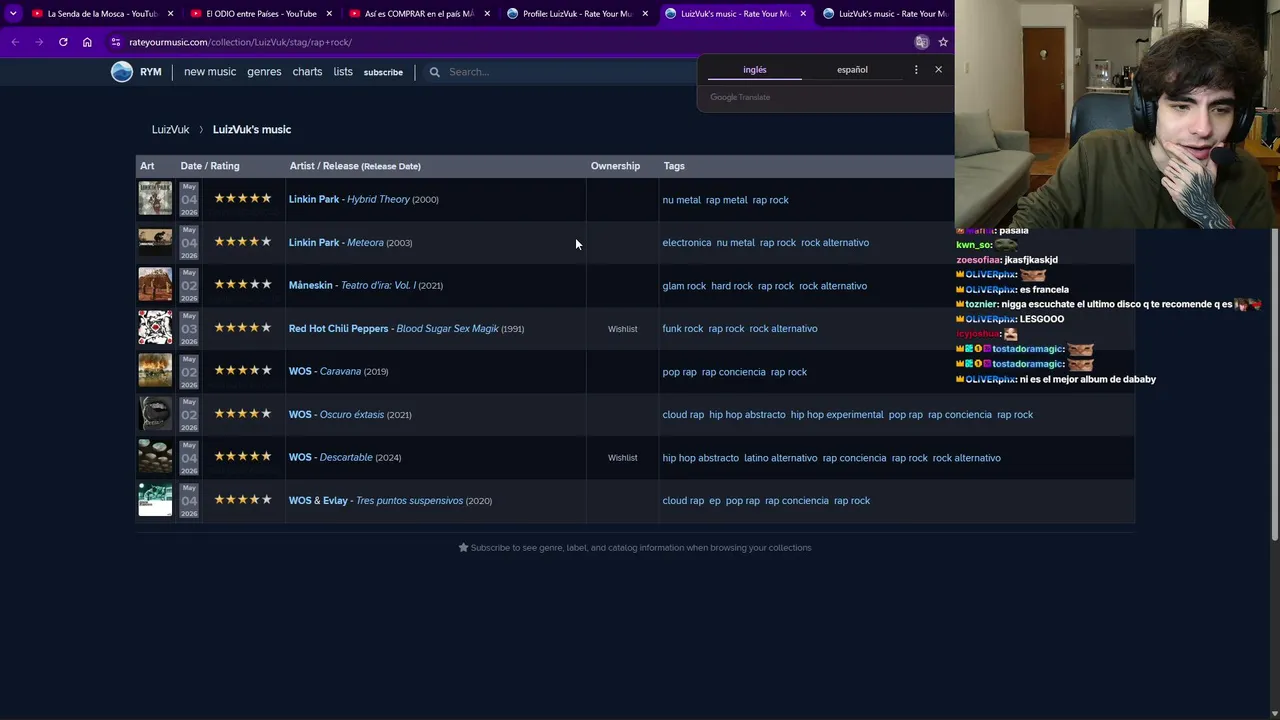Click the hip hop experimental tag

tap(837, 415)
